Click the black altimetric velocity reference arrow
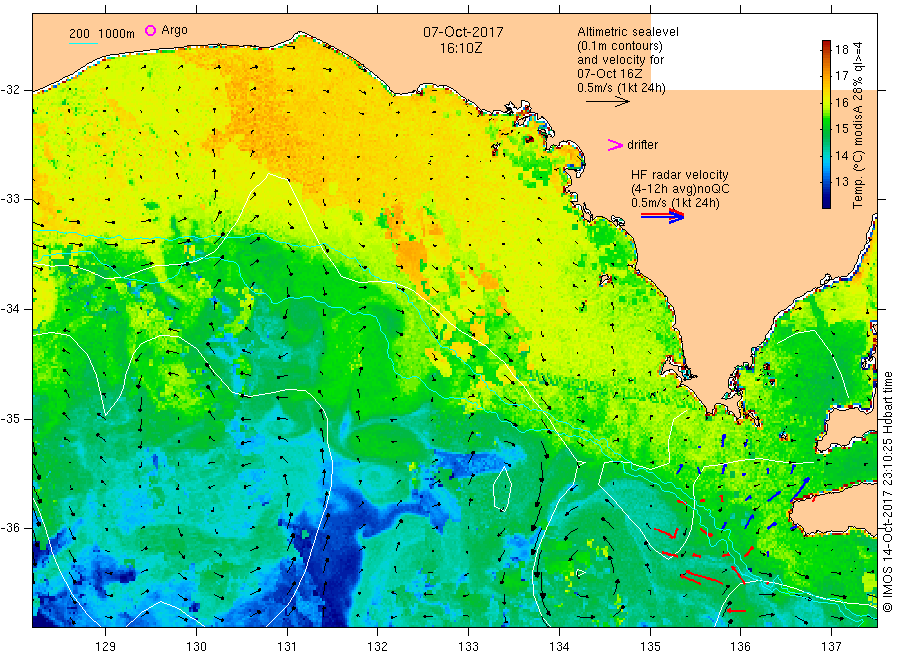 [x=607, y=102]
